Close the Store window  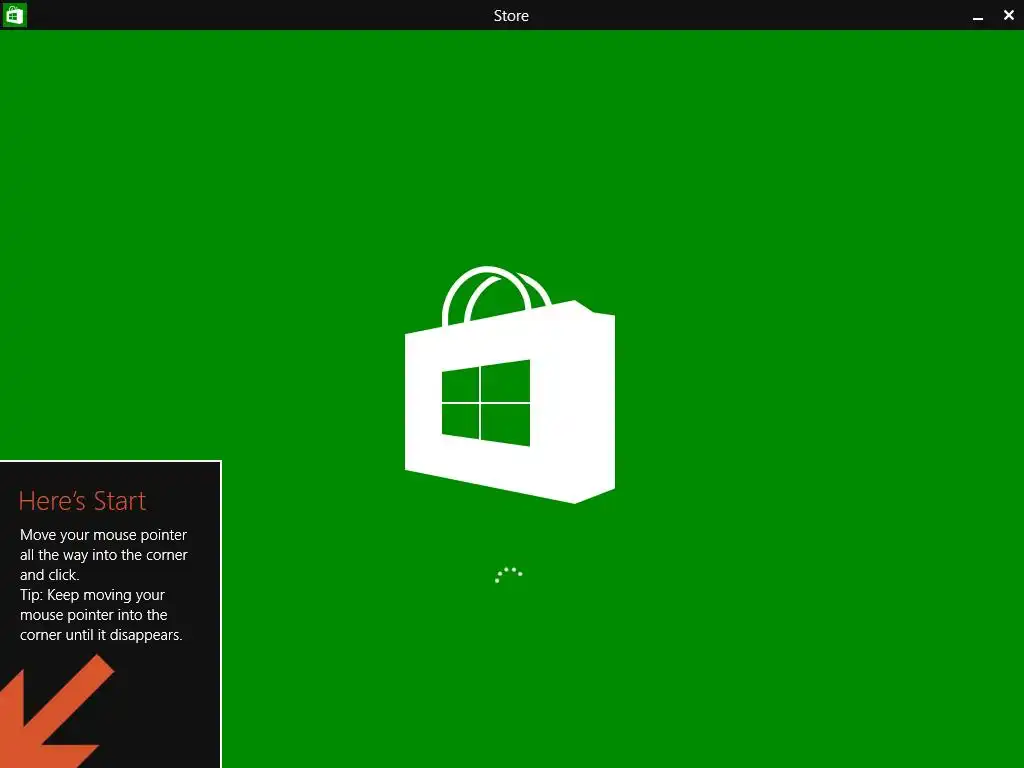tap(1008, 14)
